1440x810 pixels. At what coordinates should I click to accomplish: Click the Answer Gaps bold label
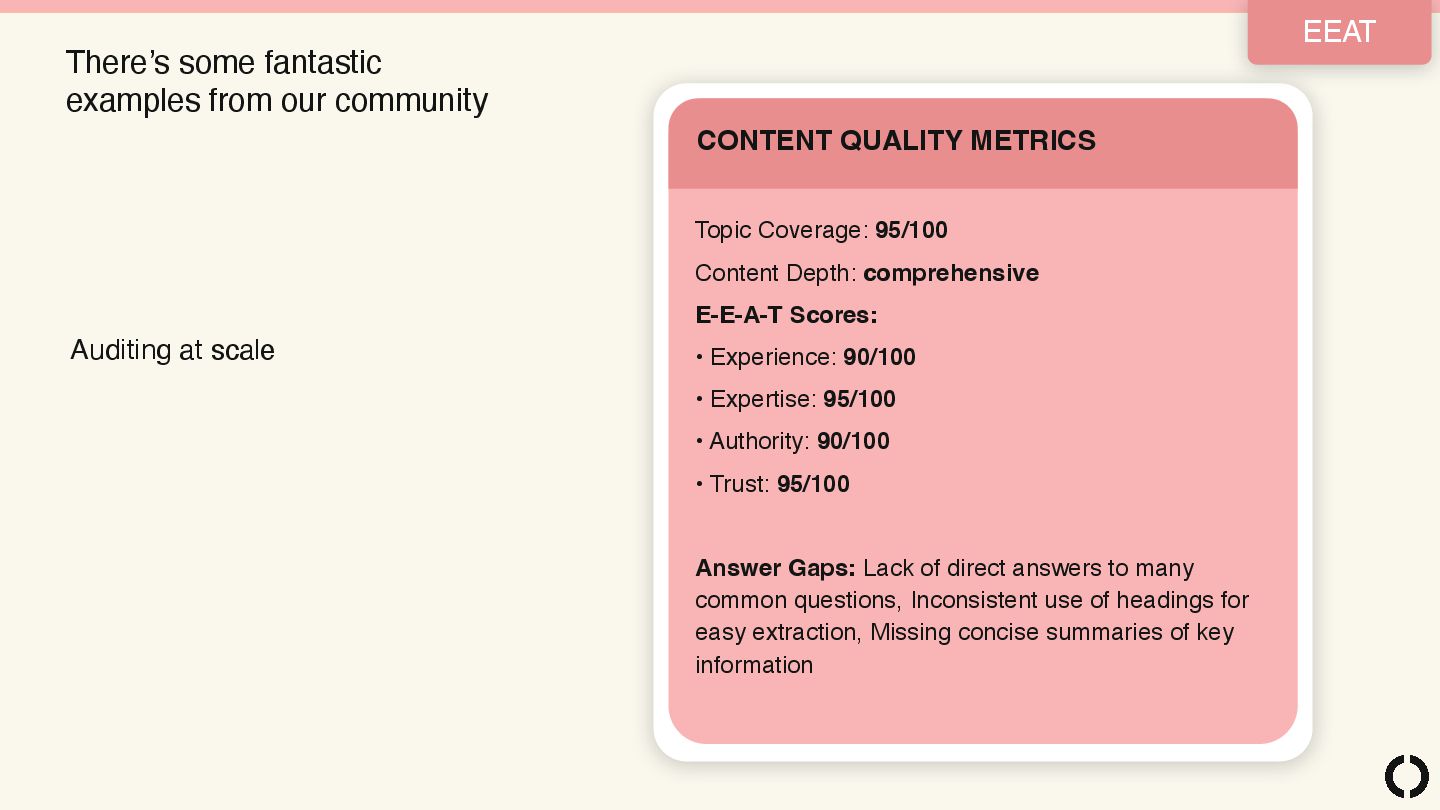pos(775,568)
